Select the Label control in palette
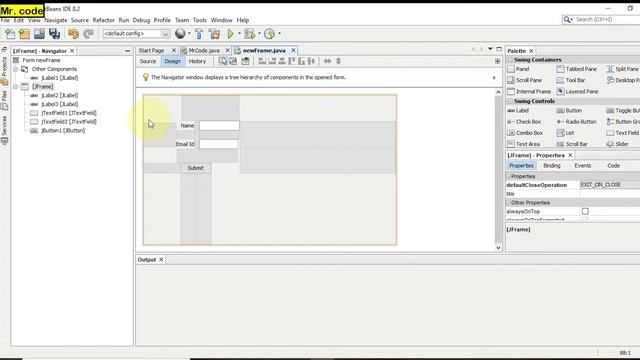This screenshot has height=360, width=640. (518, 111)
